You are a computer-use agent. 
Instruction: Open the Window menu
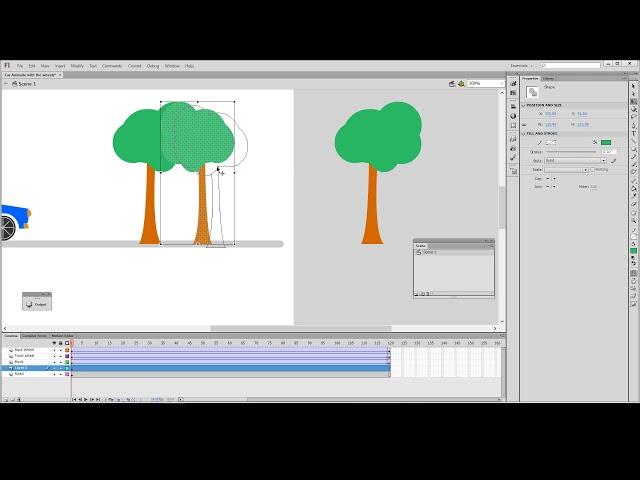[172, 66]
